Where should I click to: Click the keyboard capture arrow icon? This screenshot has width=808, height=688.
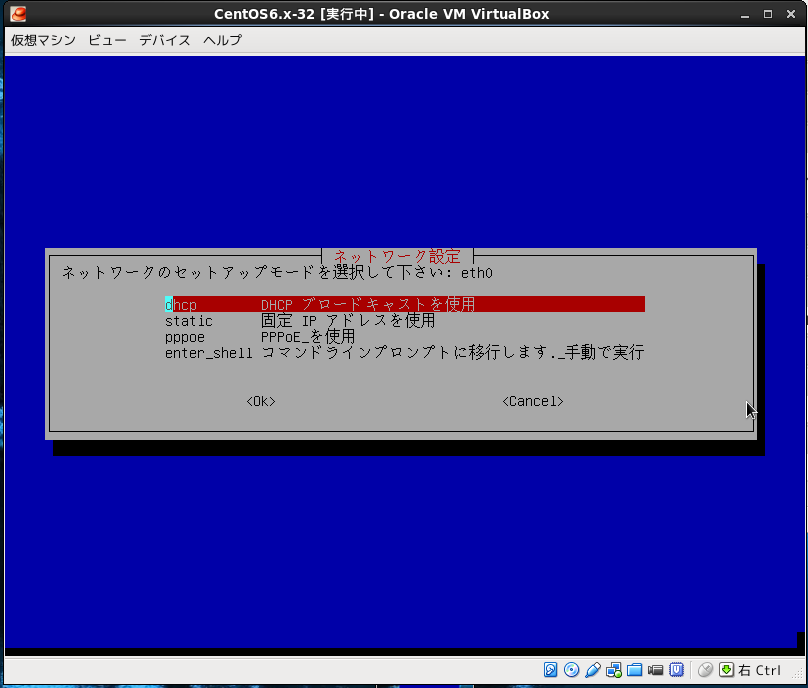[x=727, y=670]
